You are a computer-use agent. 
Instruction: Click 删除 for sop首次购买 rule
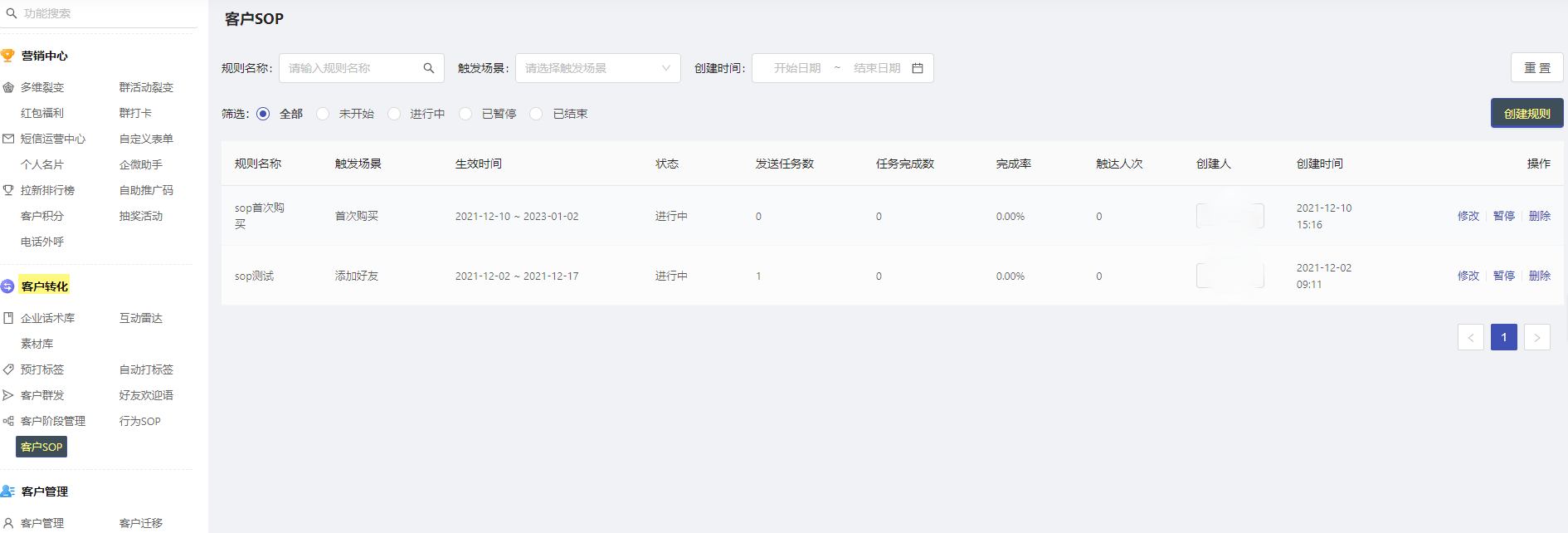pos(1540,216)
